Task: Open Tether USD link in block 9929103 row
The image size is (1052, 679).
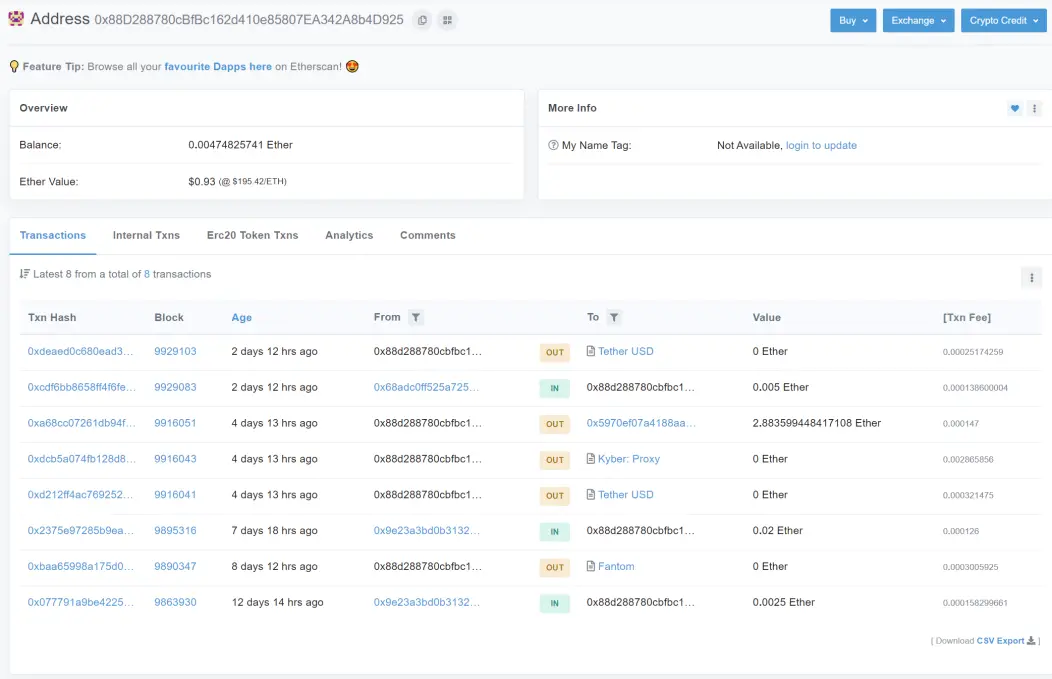Action: point(625,351)
